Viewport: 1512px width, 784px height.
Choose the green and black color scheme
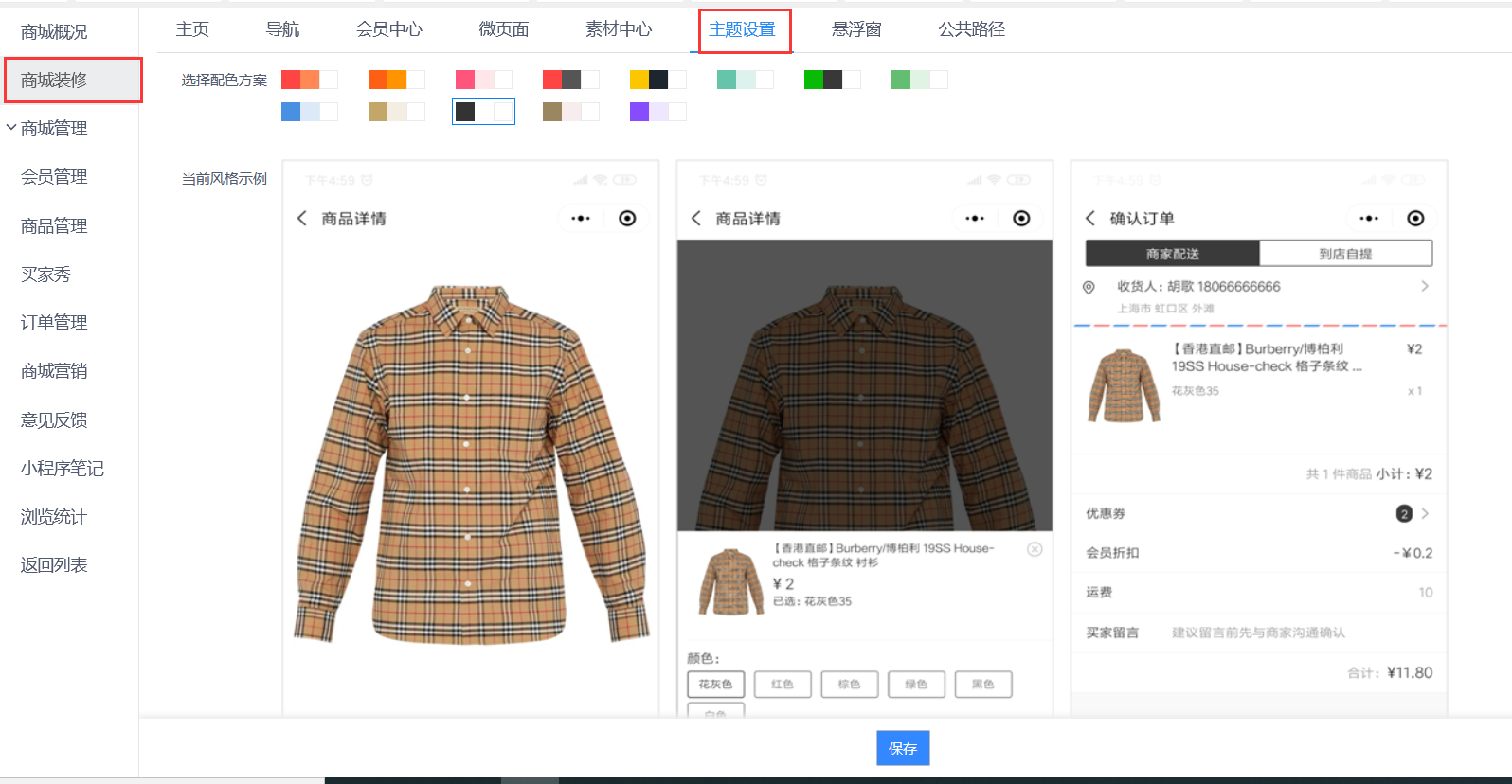833,80
